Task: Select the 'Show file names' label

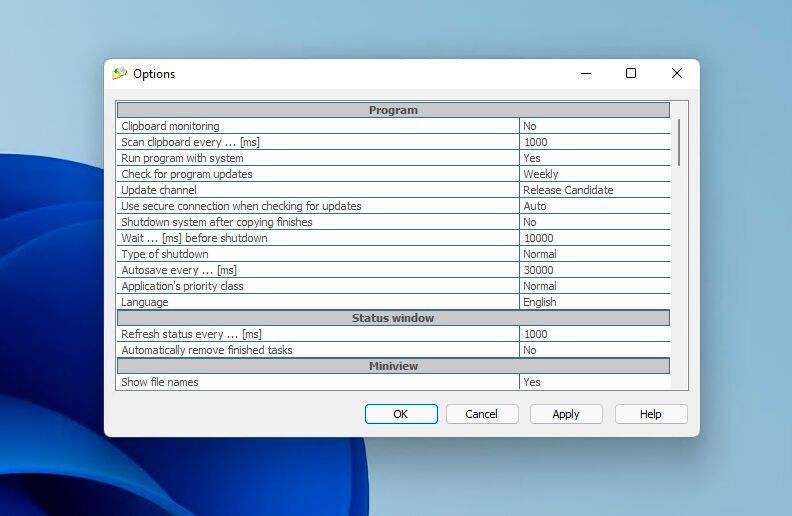Action: click(160, 382)
